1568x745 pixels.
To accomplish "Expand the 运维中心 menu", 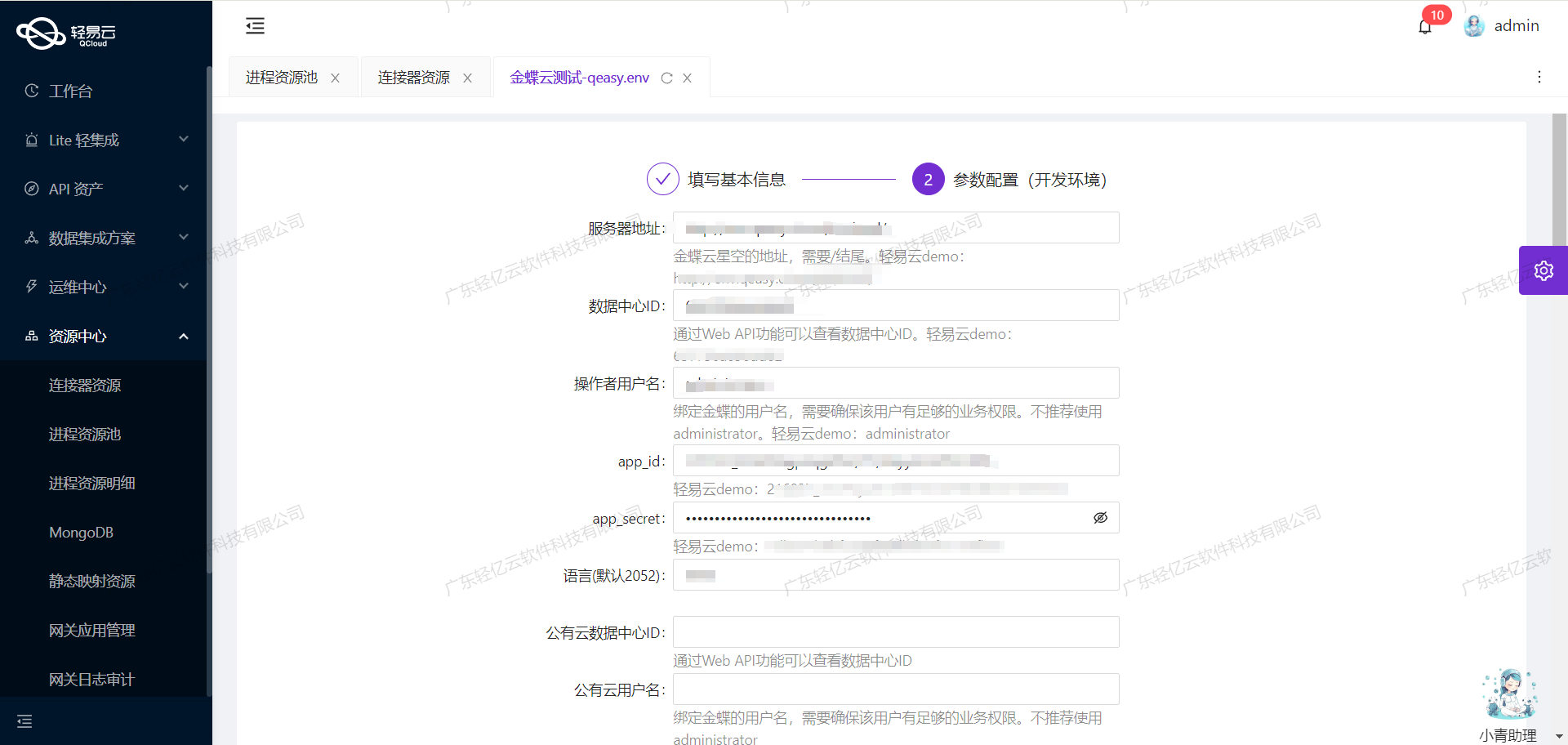I will [x=184, y=287].
